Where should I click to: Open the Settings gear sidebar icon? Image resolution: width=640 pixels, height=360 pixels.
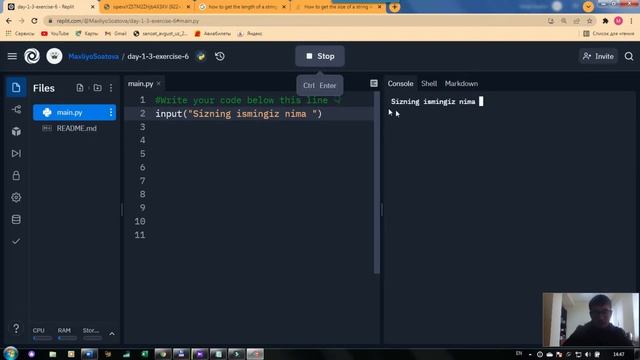[16, 198]
